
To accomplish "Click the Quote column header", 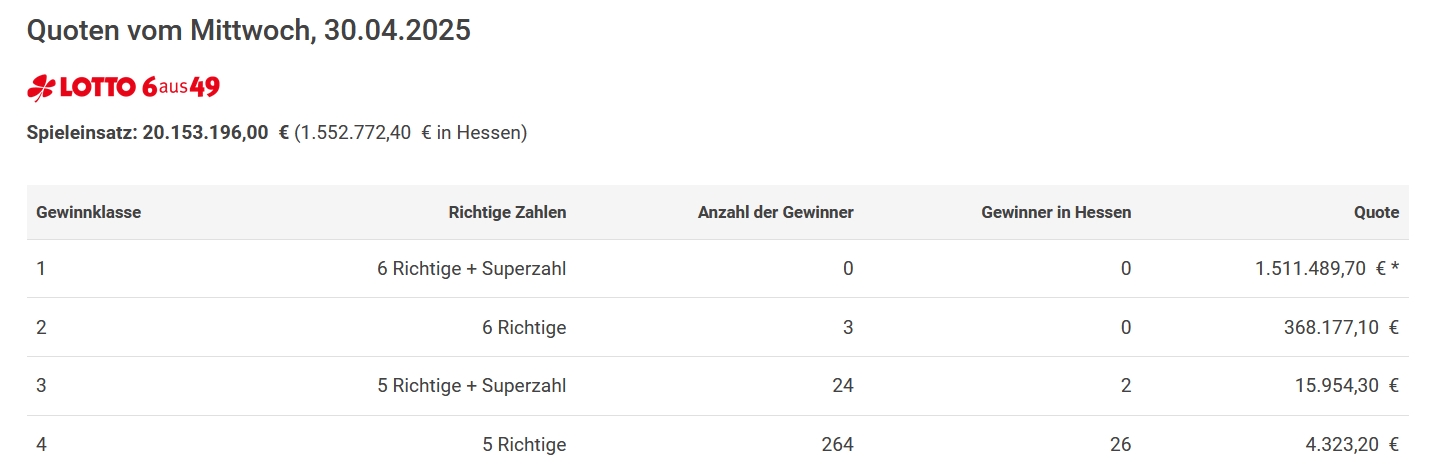I will tap(1376, 212).
